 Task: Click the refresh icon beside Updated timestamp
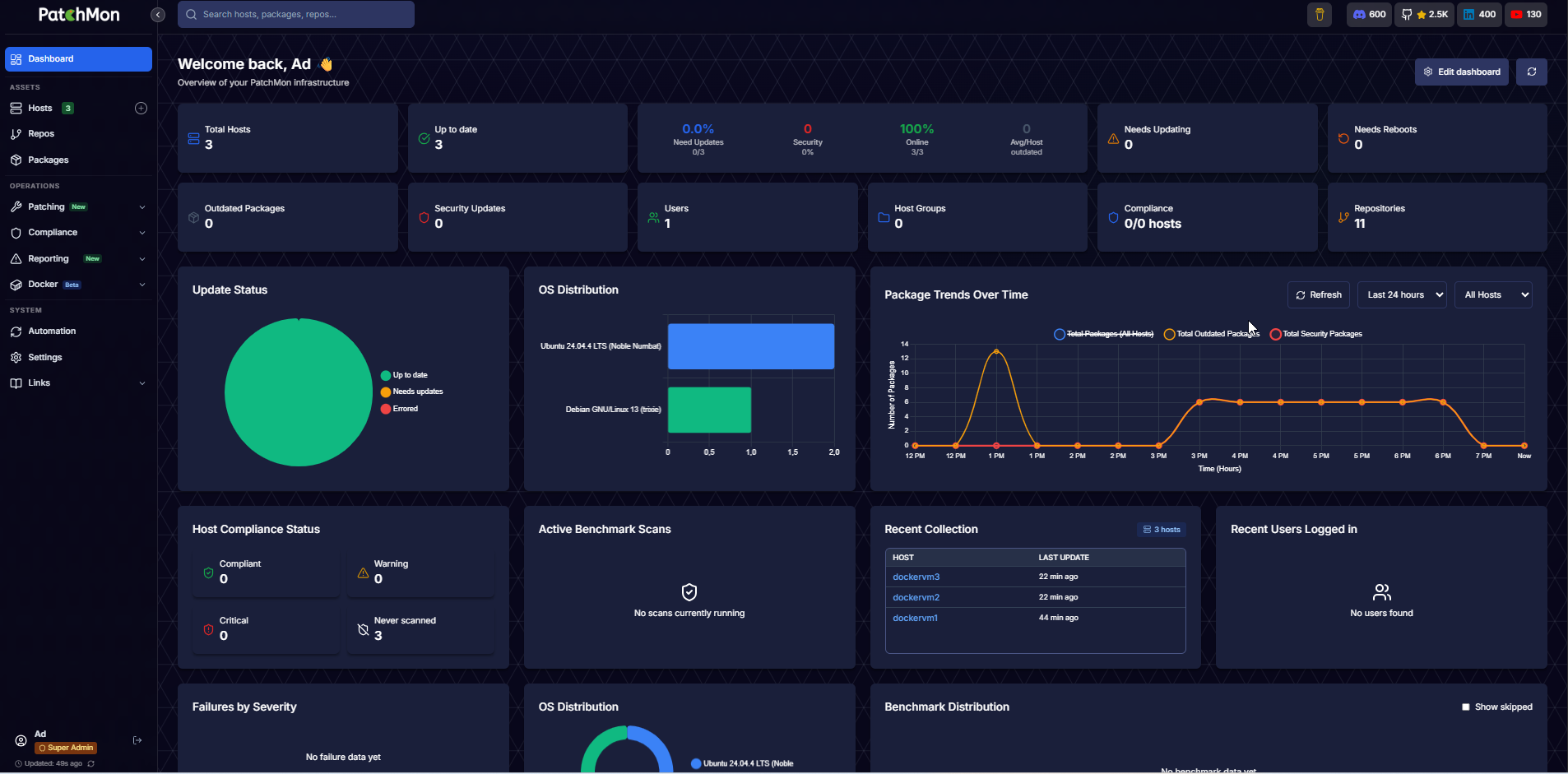click(x=90, y=763)
